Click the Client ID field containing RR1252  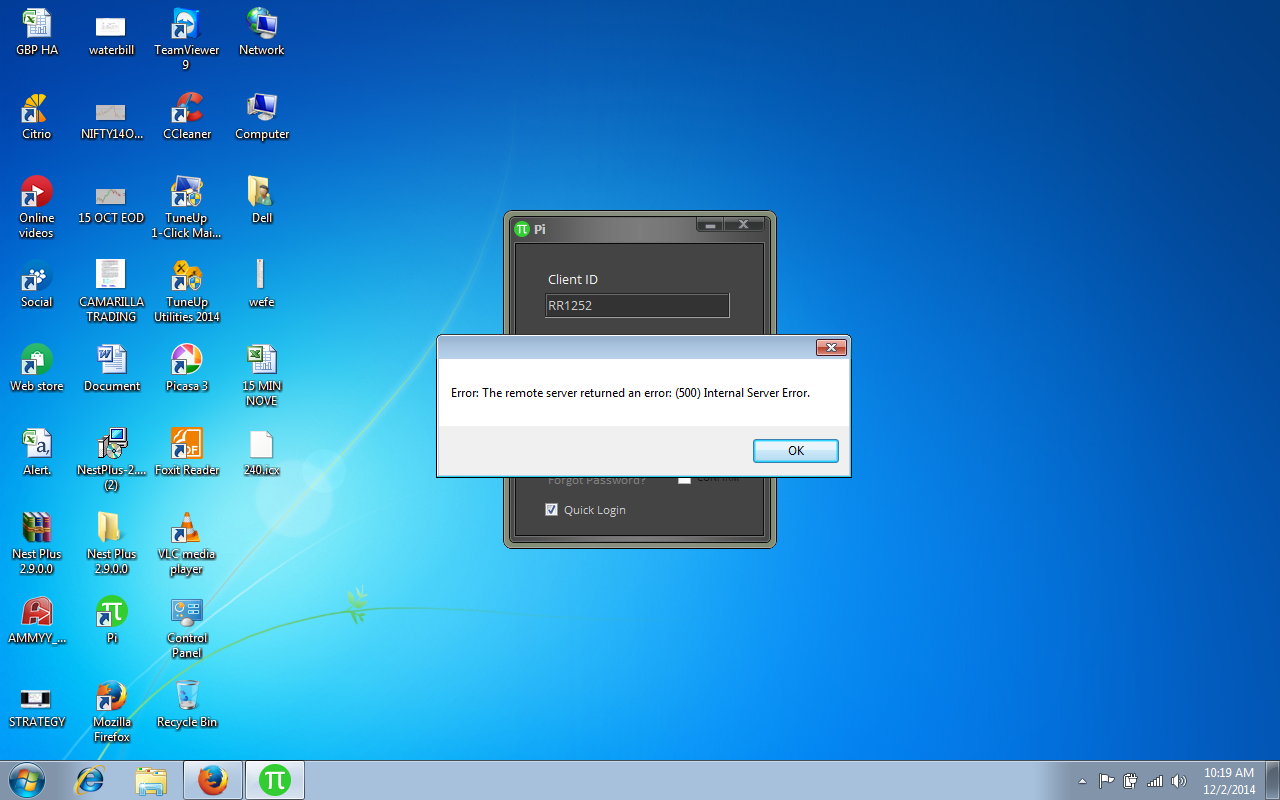pyautogui.click(x=637, y=306)
